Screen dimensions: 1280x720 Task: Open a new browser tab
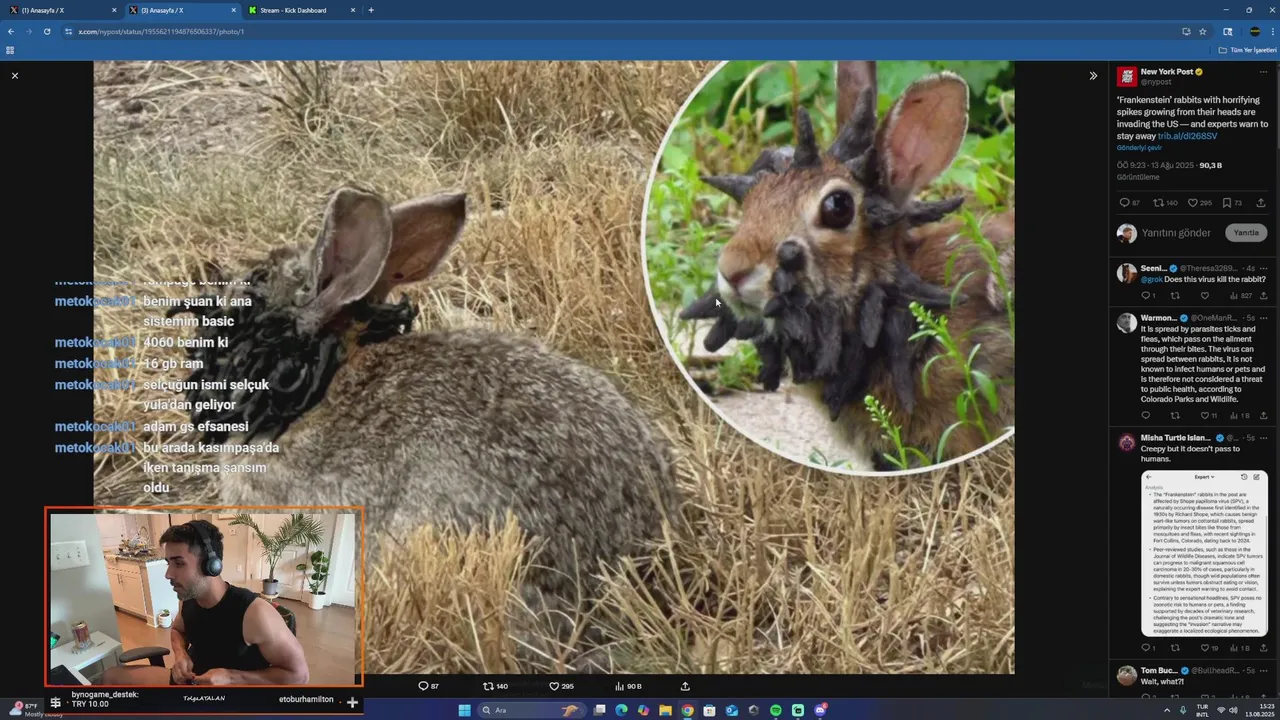click(x=371, y=10)
